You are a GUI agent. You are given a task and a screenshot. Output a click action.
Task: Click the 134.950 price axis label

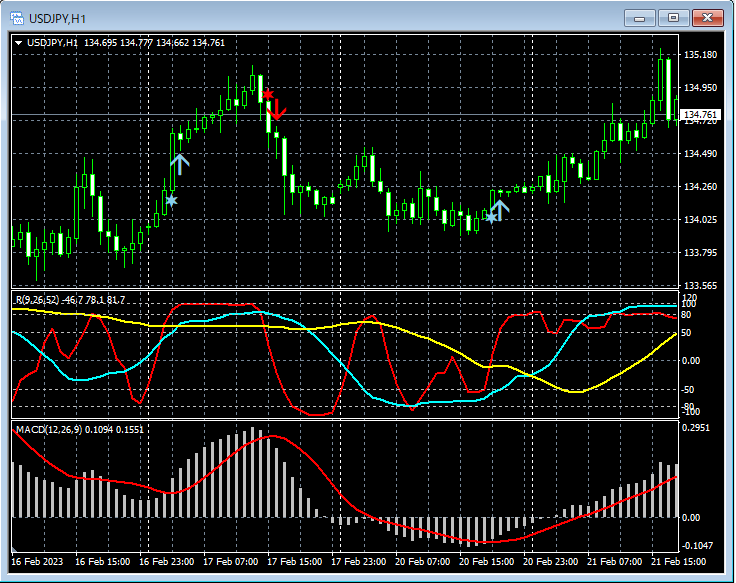click(x=700, y=87)
